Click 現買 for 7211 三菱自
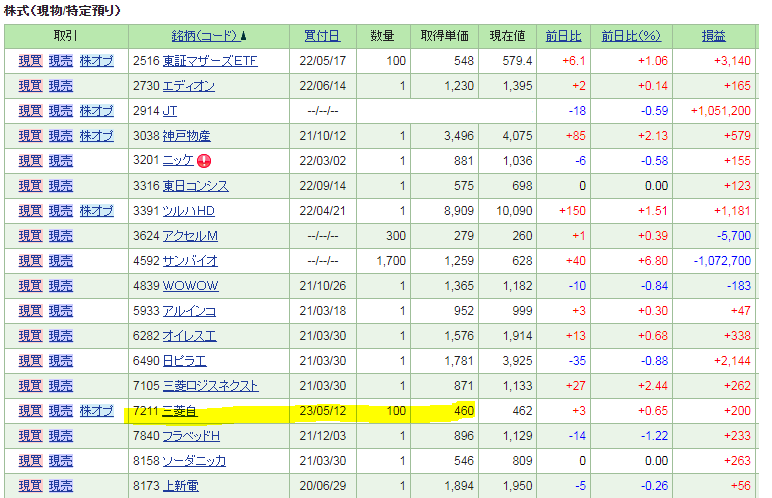Image resolution: width=772 pixels, height=498 pixels. [x=31, y=411]
